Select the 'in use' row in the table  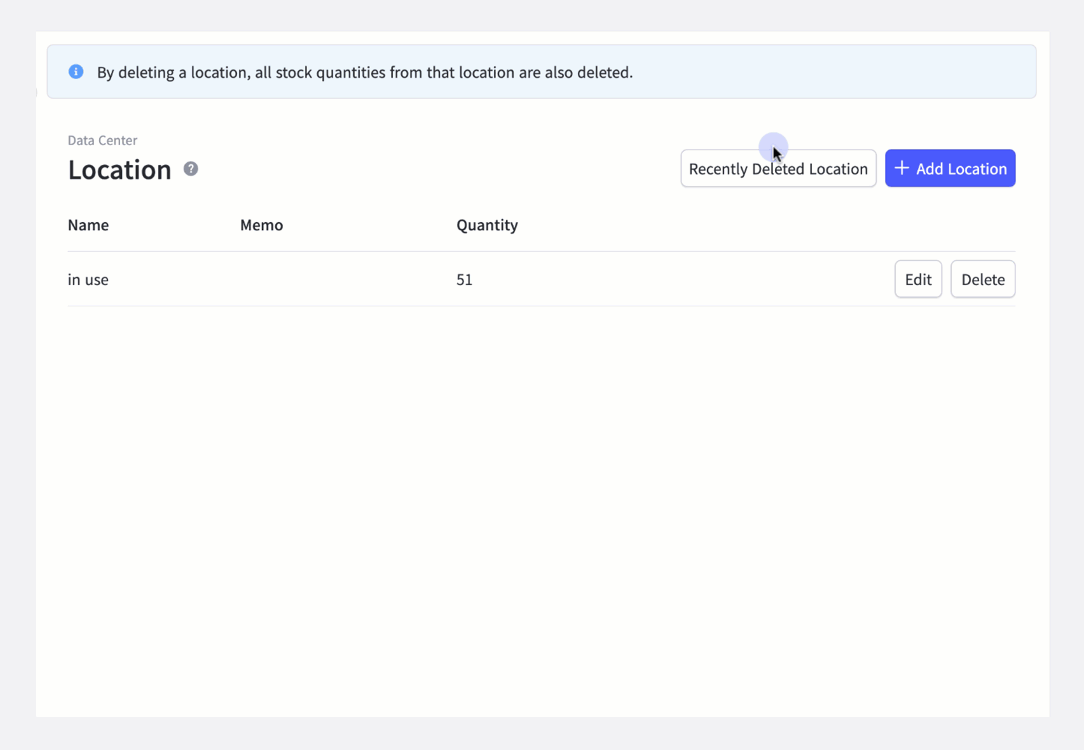pyautogui.click(x=88, y=279)
